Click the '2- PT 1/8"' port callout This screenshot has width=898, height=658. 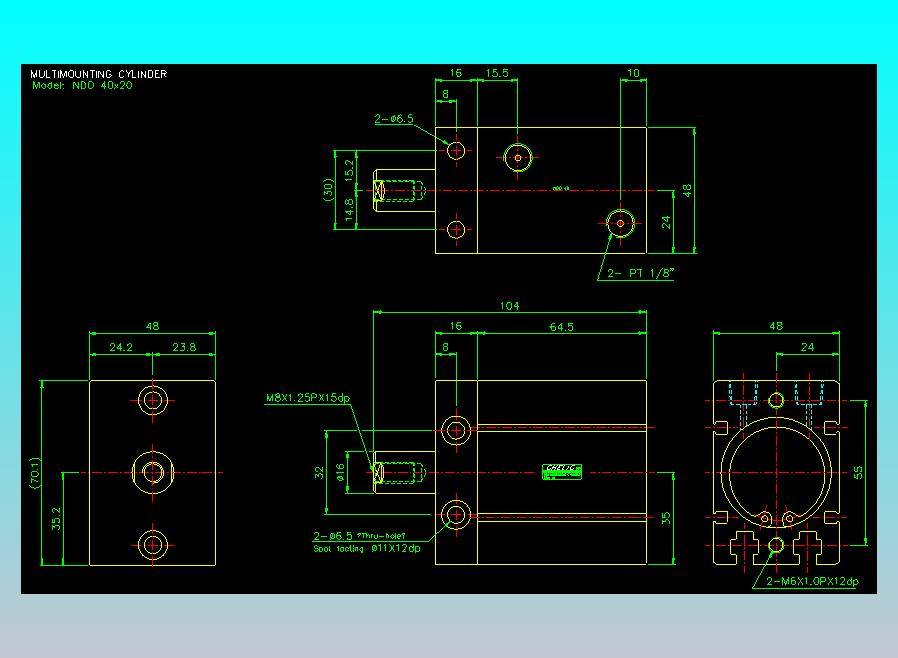[x=641, y=273]
